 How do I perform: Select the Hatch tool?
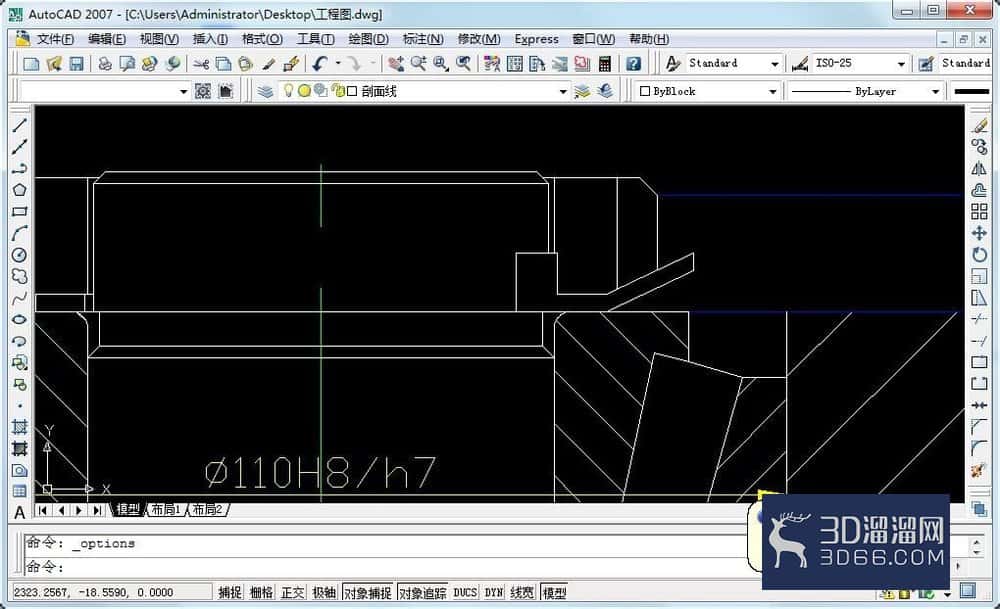click(x=19, y=427)
